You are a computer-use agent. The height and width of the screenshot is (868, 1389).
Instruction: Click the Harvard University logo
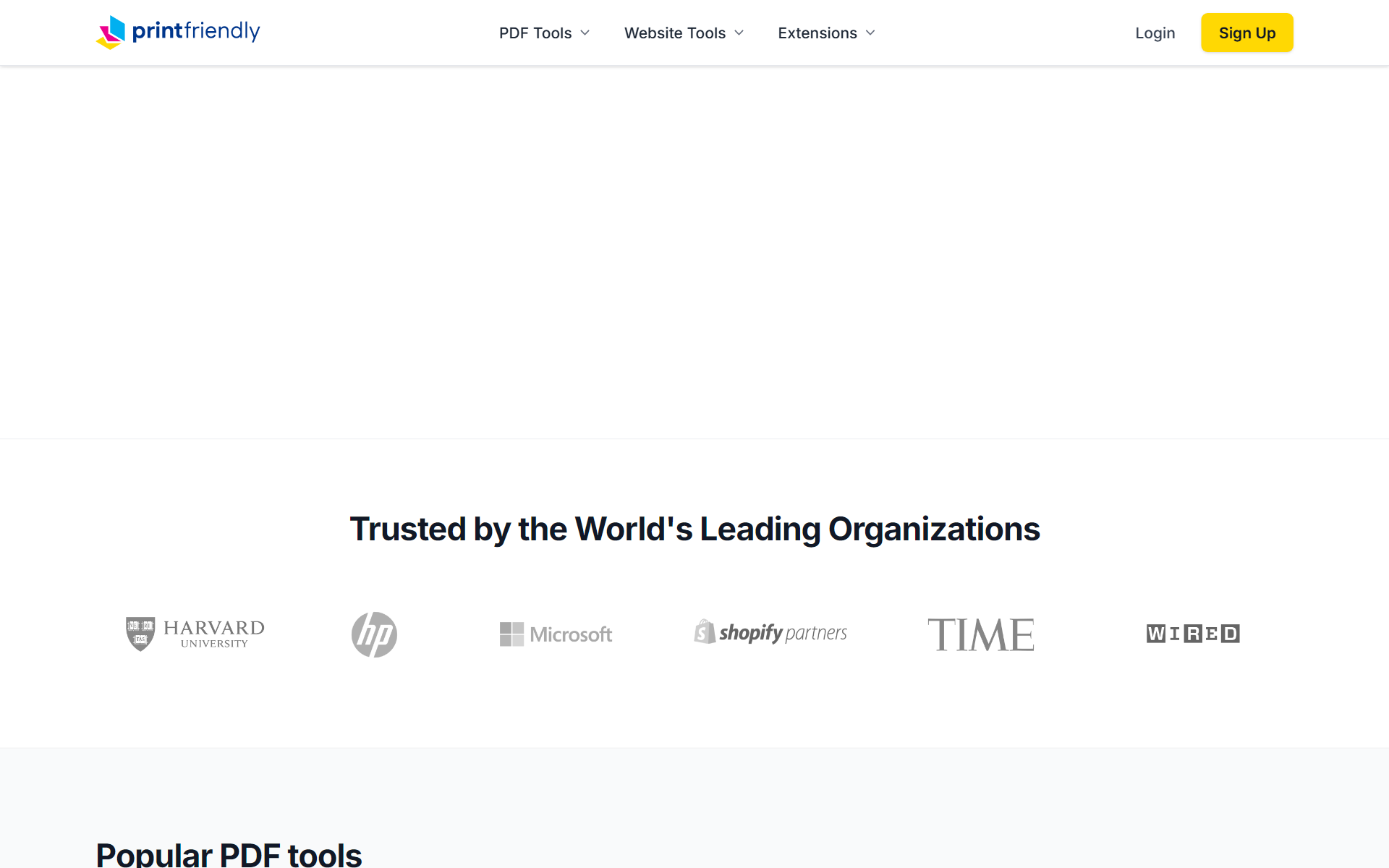(x=195, y=634)
